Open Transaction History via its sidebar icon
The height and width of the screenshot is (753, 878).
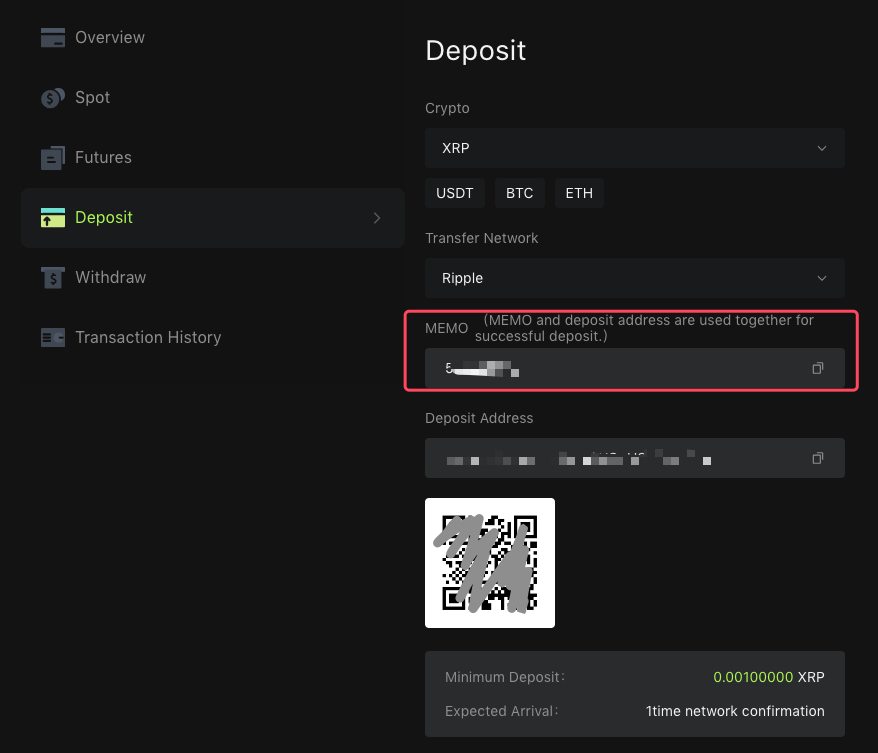click(x=53, y=337)
